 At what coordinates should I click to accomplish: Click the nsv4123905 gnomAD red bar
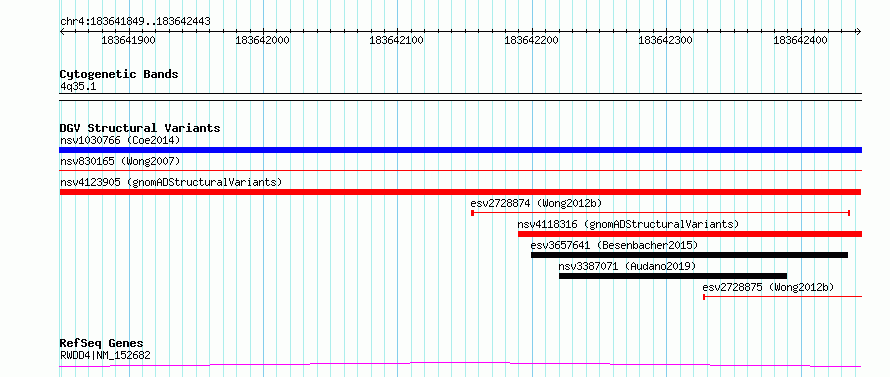click(x=460, y=192)
